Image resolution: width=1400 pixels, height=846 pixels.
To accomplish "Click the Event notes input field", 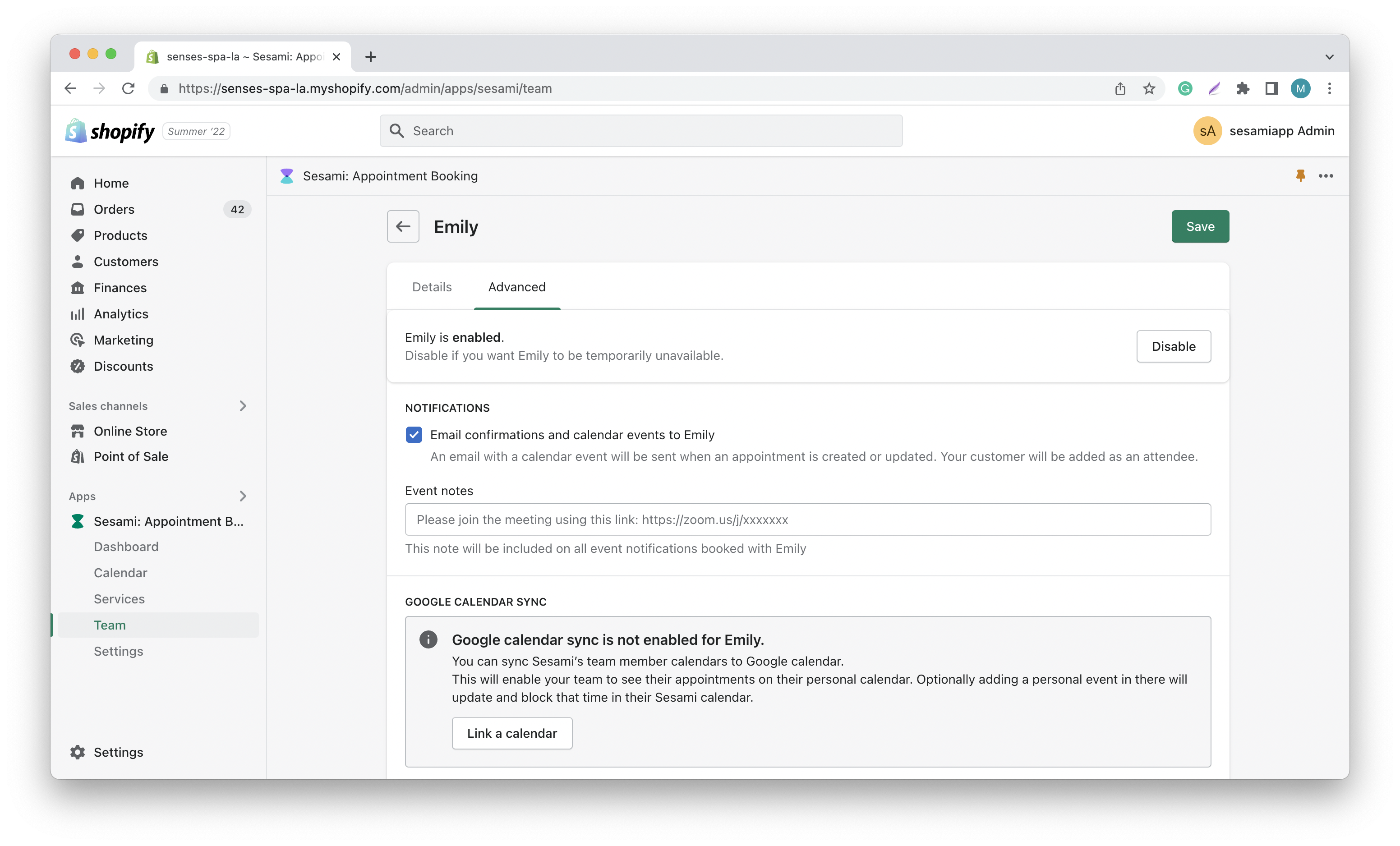I will pyautogui.click(x=808, y=519).
